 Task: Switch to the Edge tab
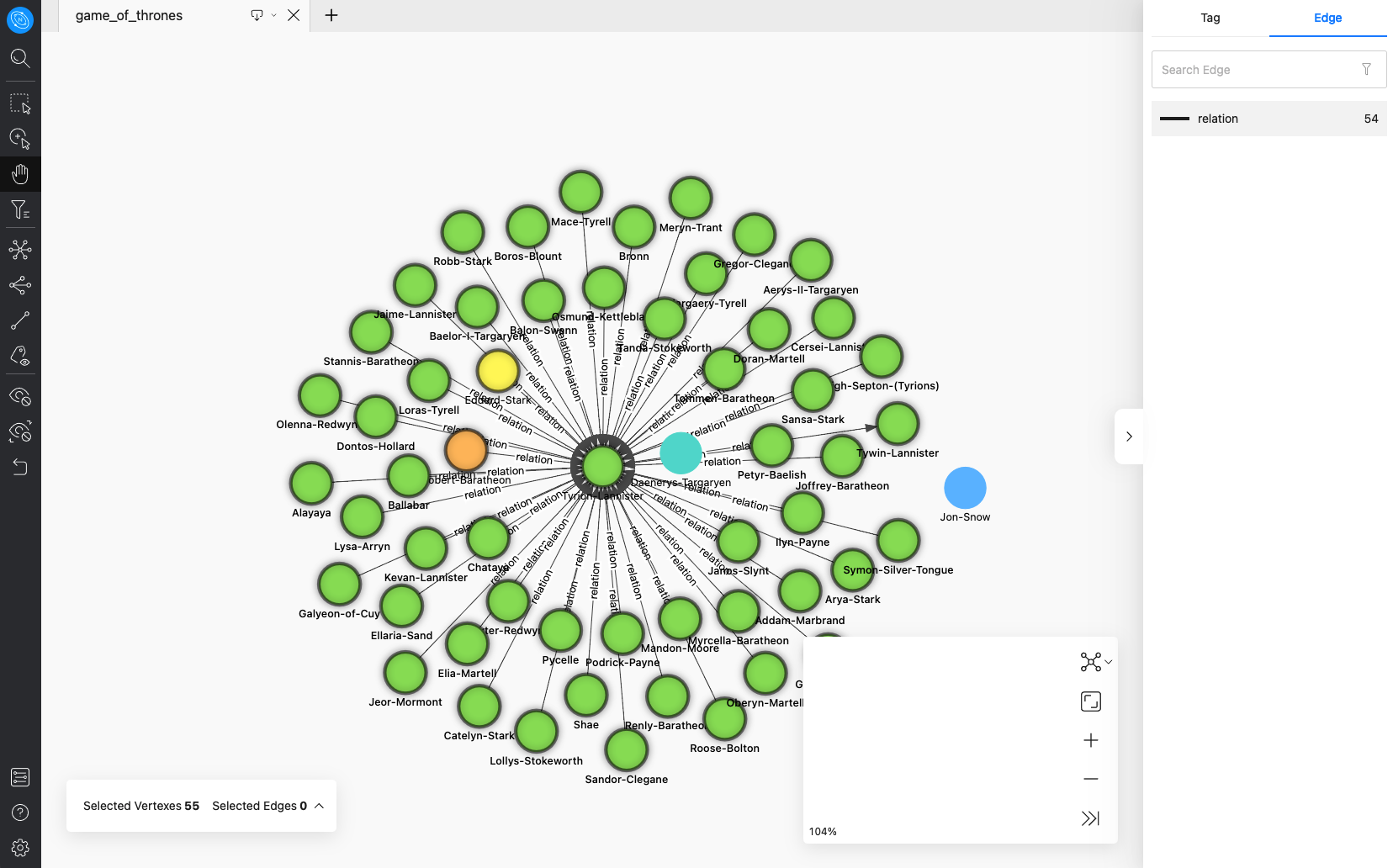click(1327, 18)
